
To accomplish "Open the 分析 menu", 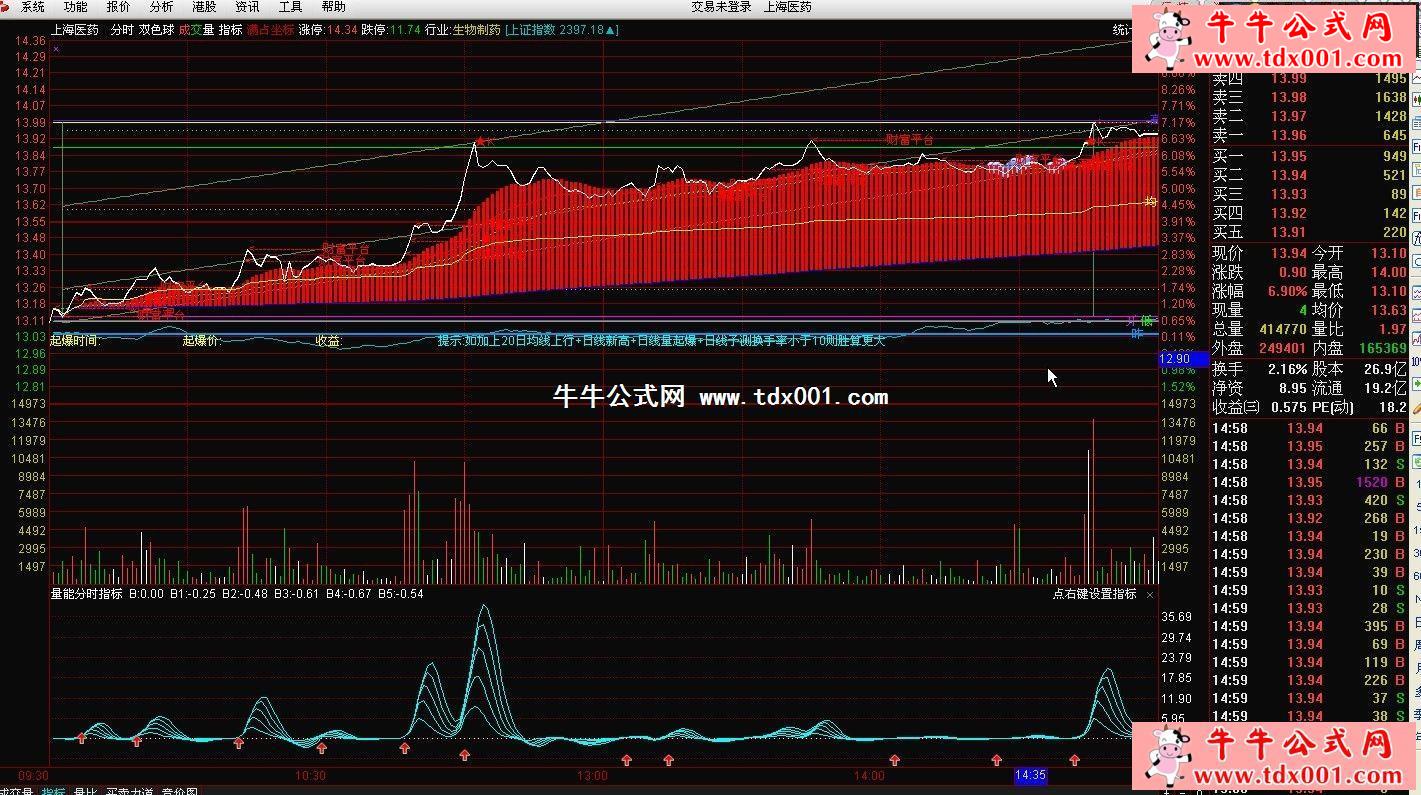I will coord(161,7).
